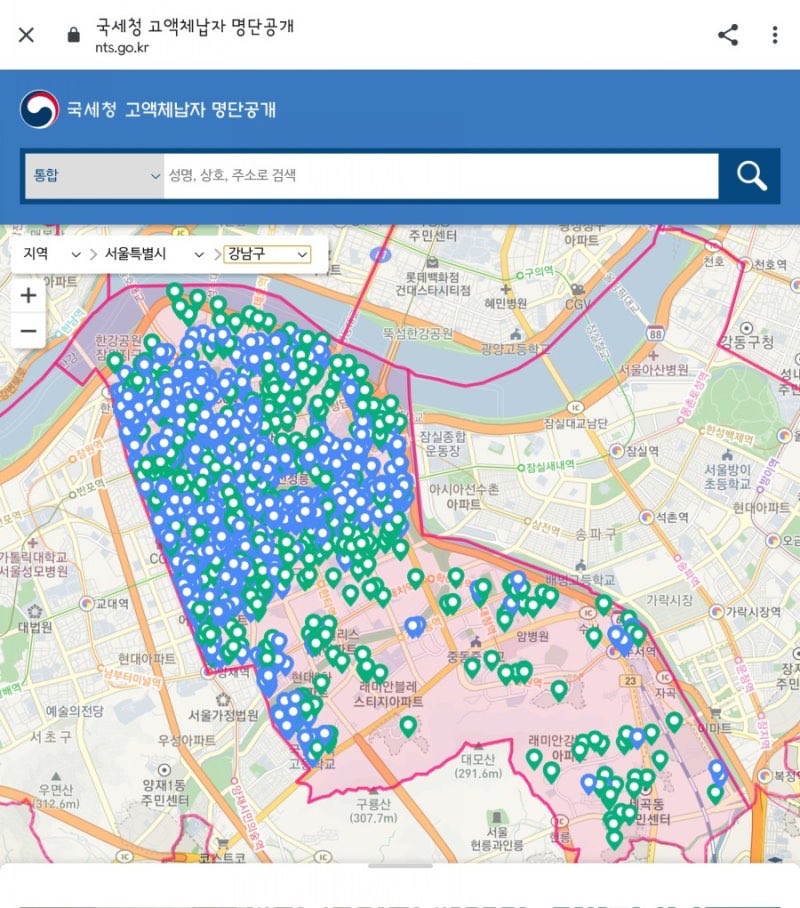800x908 pixels.
Task: Click the 국세청 고액체납자 명단공개 header title
Action: [x=171, y=110]
